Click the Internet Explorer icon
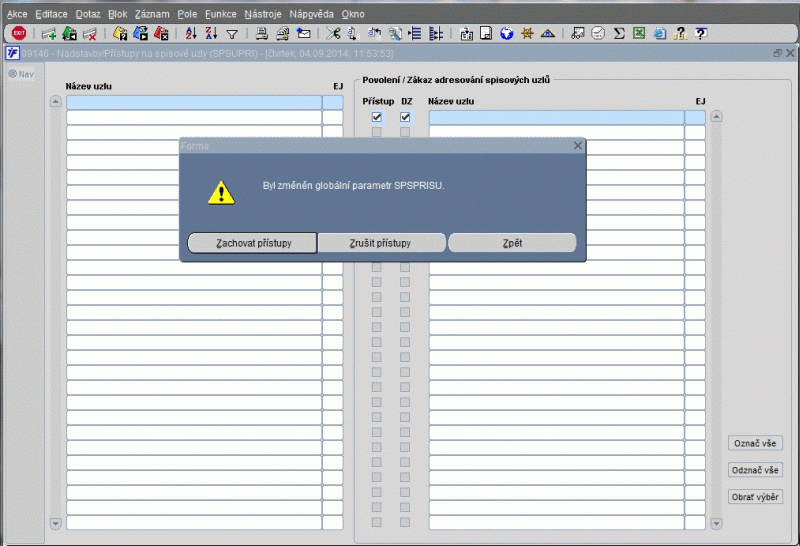Image resolution: width=800 pixels, height=546 pixels. [x=660, y=34]
